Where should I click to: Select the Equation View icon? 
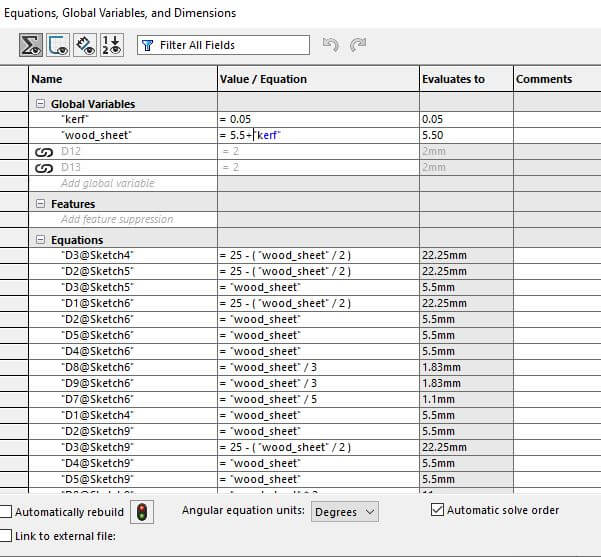(31, 45)
